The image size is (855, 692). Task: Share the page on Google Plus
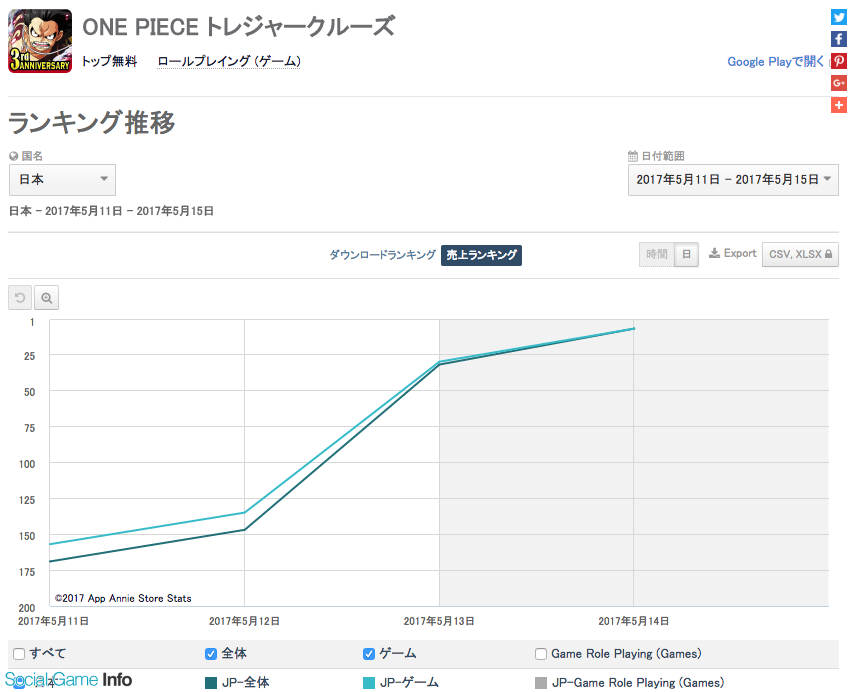coord(839,83)
